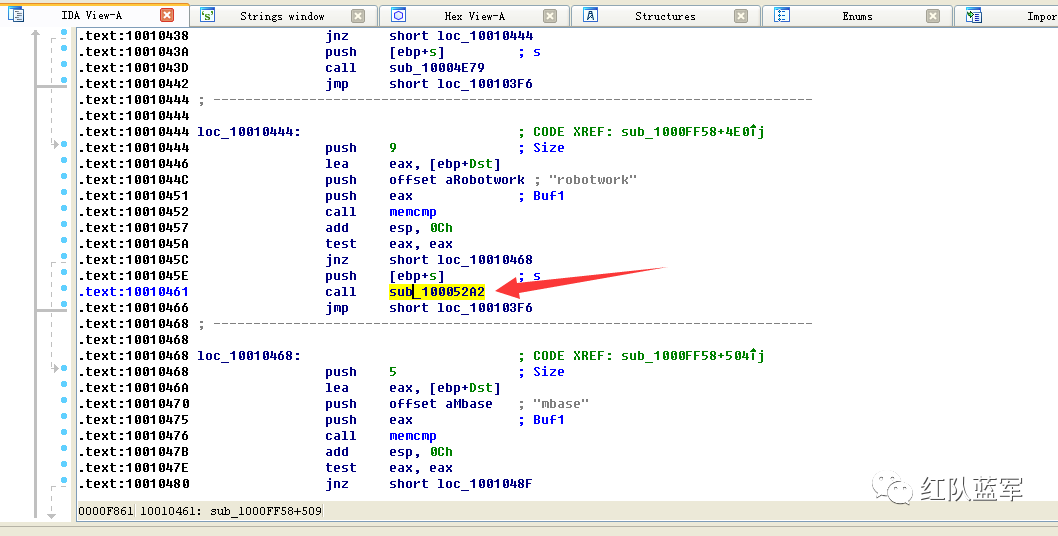Follow the sub_10004E79 call target
Image resolution: width=1058 pixels, height=536 pixels.
(437, 68)
